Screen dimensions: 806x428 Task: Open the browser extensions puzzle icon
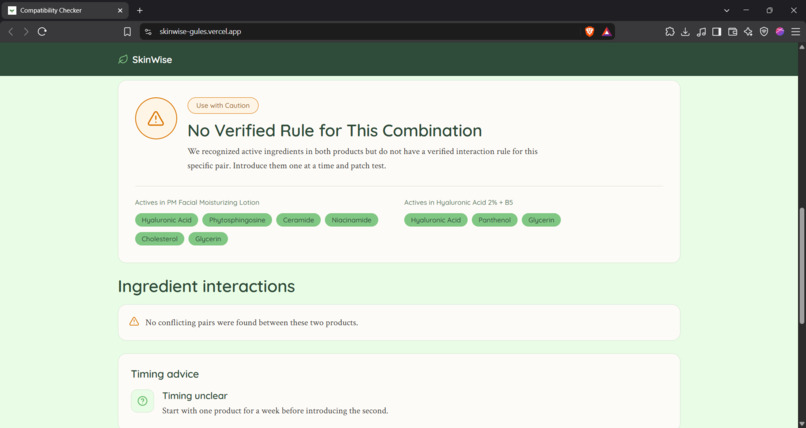point(670,32)
